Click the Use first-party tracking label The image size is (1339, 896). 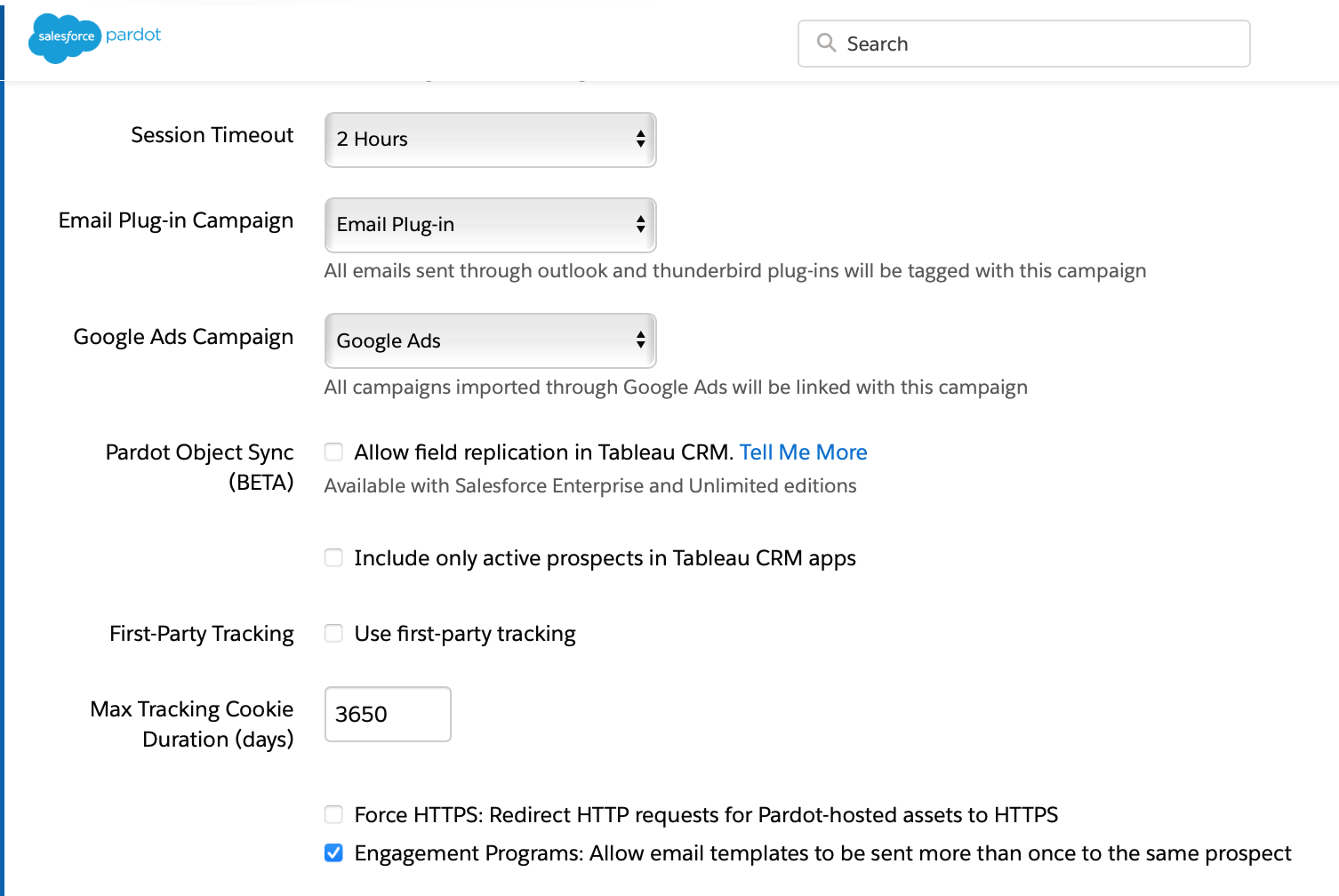pyautogui.click(x=465, y=634)
